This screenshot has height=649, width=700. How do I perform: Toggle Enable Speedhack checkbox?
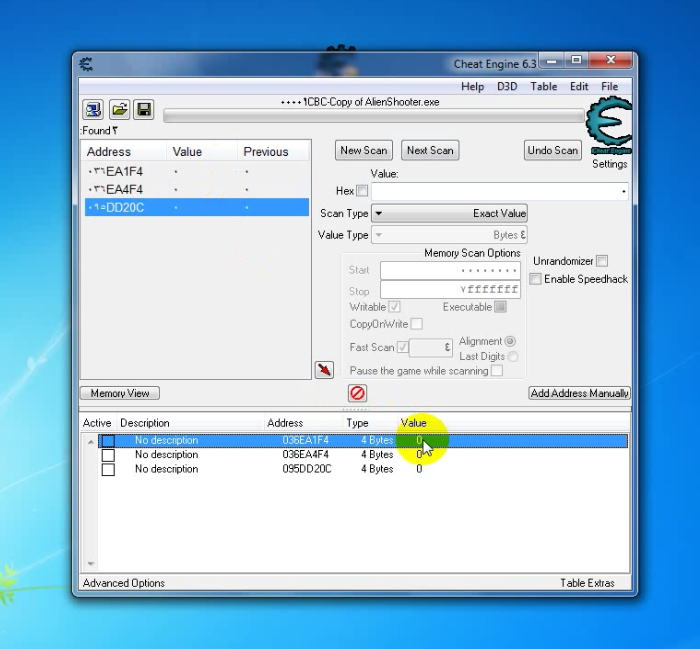[x=535, y=279]
